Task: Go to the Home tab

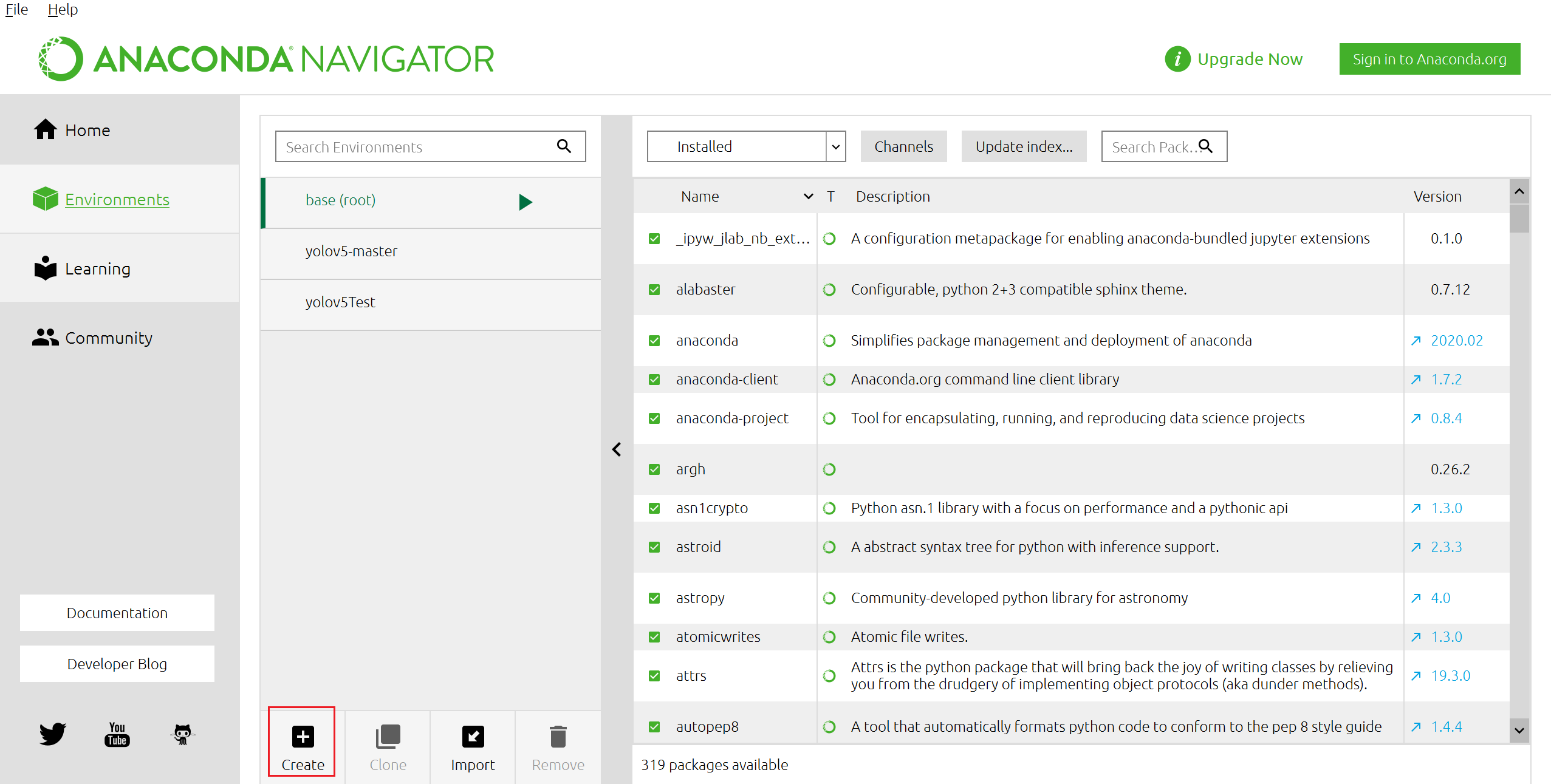Action: tap(120, 129)
